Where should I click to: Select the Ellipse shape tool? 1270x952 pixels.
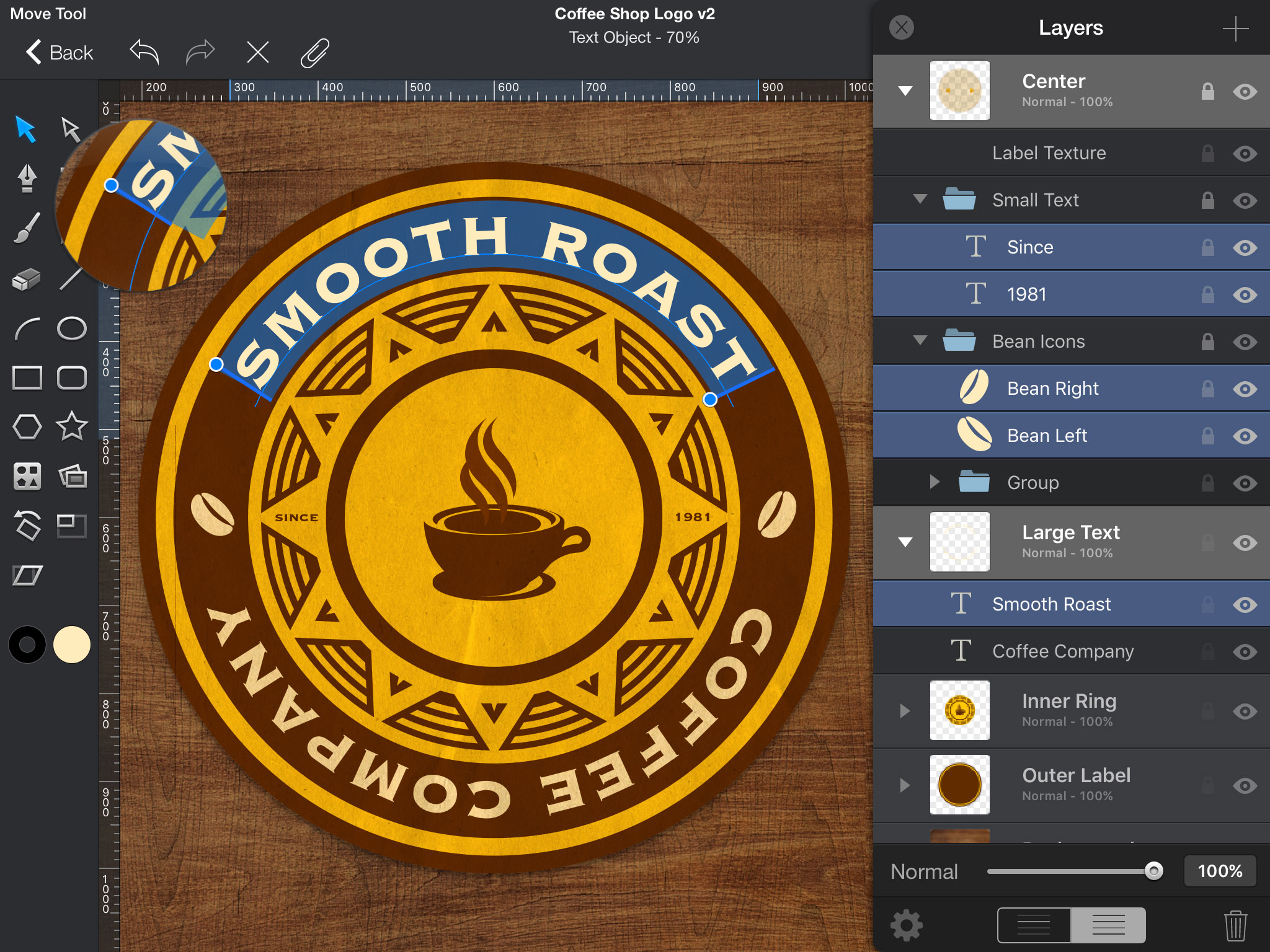pyautogui.click(x=72, y=327)
